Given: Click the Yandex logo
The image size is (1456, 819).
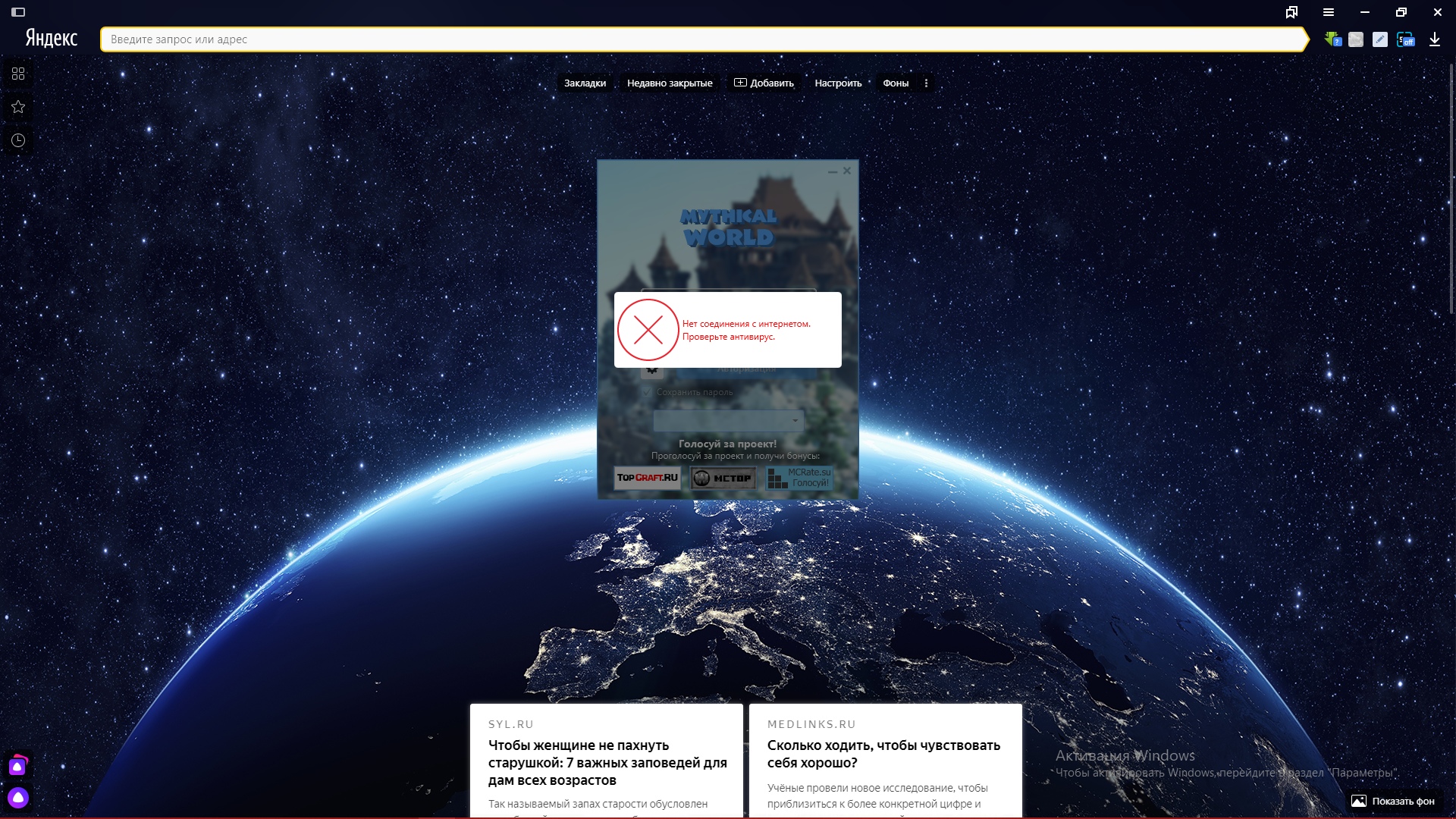Looking at the screenshot, I should [x=52, y=39].
